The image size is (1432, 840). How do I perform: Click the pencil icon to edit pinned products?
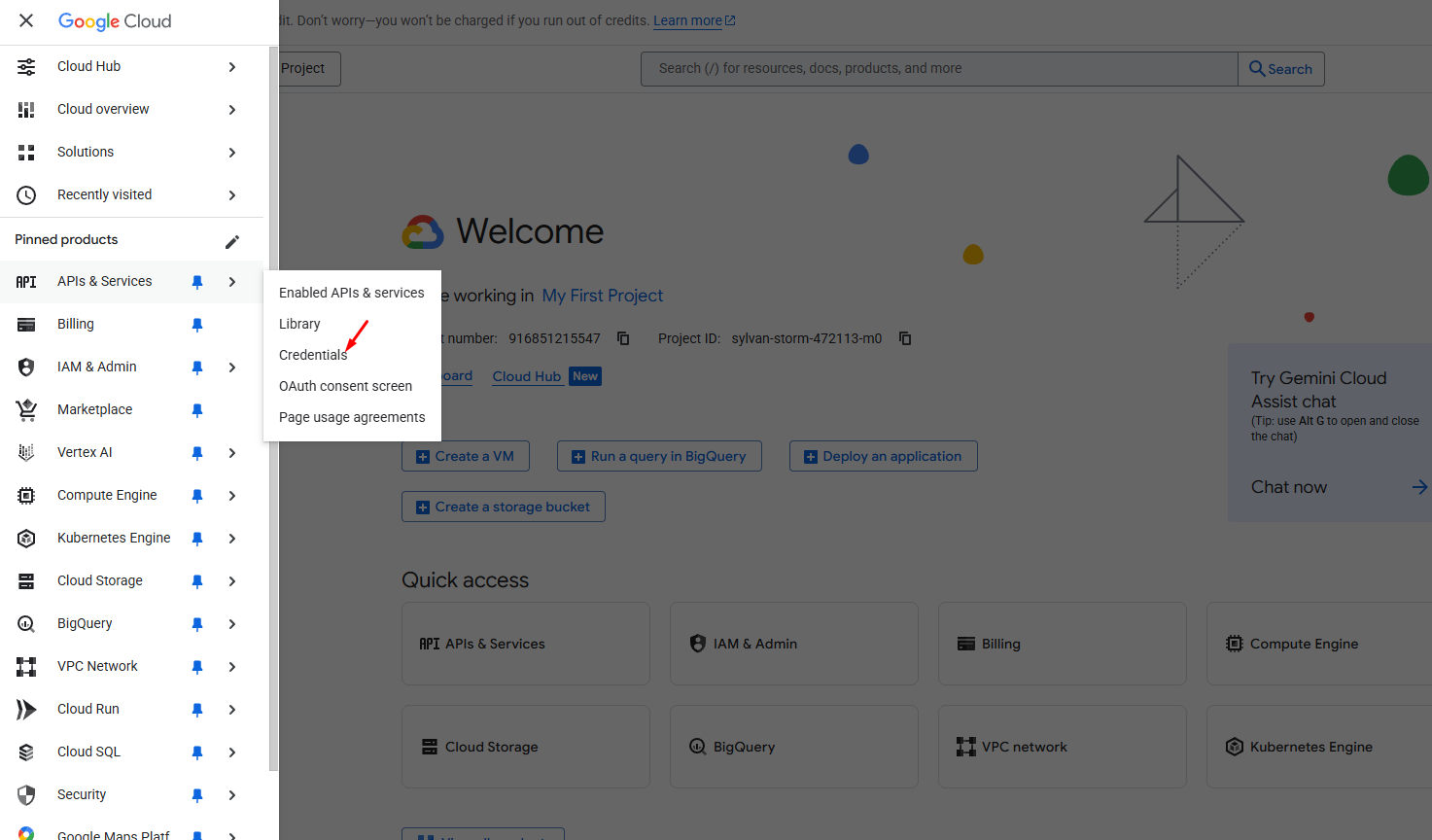pos(232,241)
